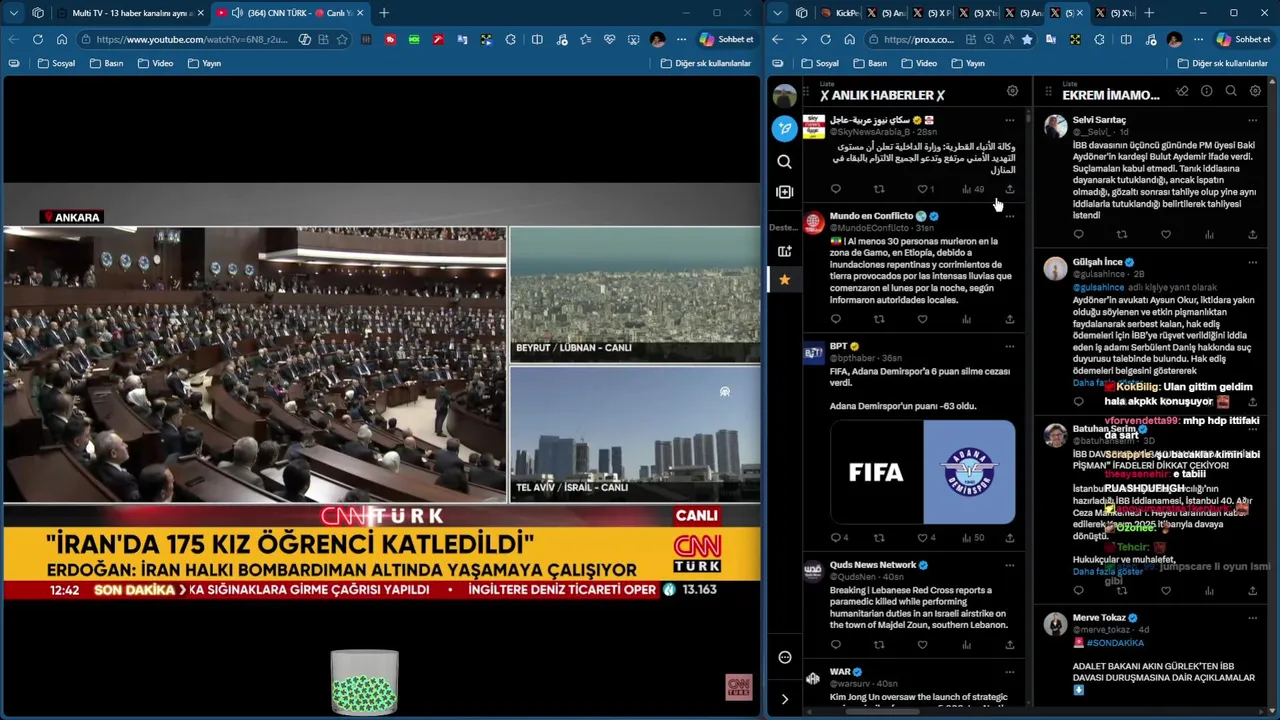The width and height of the screenshot is (1280, 720).
Task: View analytics of Selvi Sarıtaç post
Action: click(x=1209, y=235)
